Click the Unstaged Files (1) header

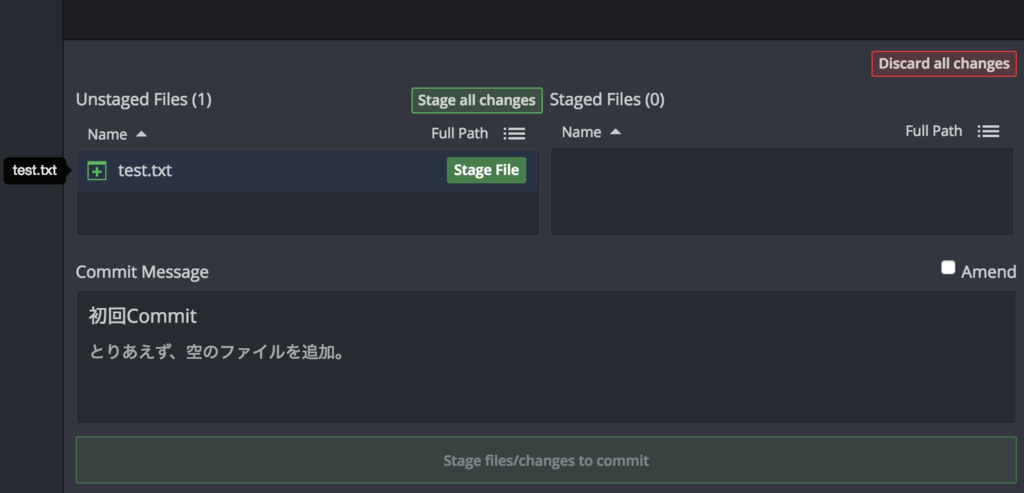[144, 99]
